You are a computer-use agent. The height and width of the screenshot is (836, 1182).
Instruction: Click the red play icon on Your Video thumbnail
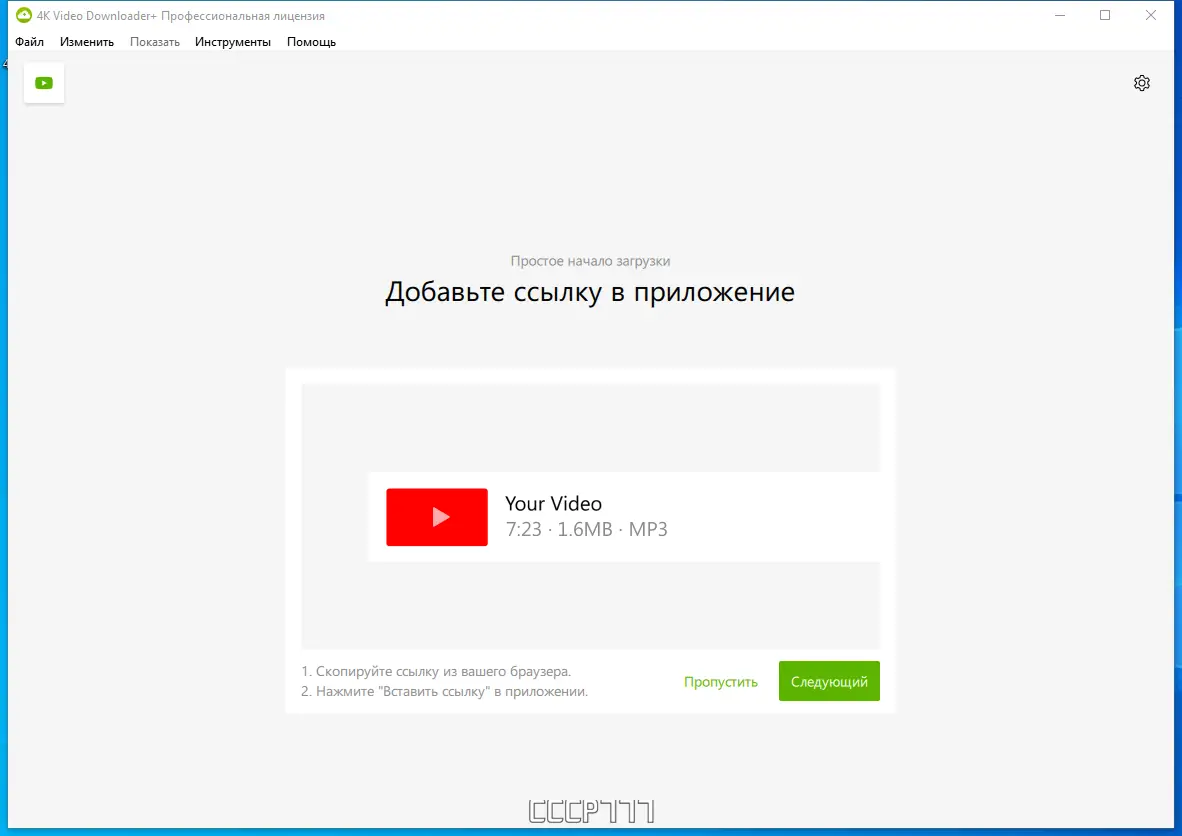pos(437,517)
